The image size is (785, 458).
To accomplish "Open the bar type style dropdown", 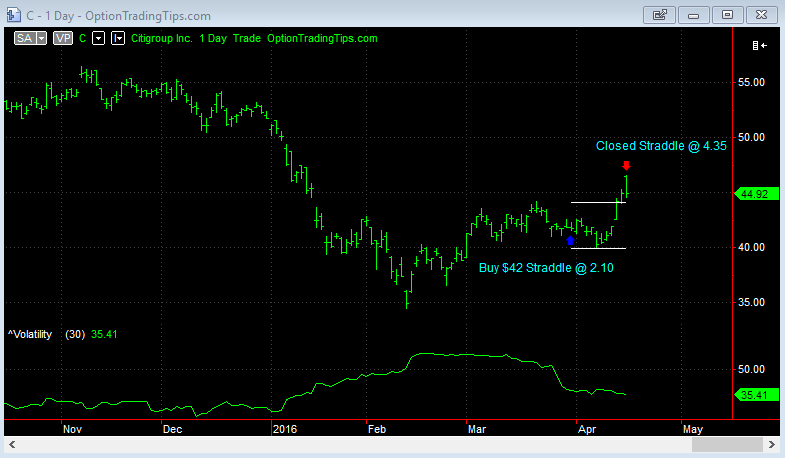I will 118,38.
